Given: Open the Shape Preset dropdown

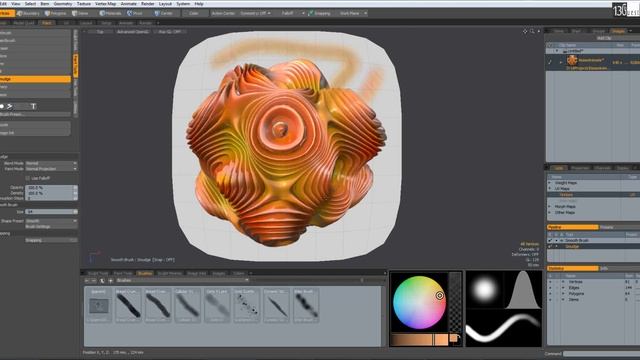Looking at the screenshot, I should 51,221.
